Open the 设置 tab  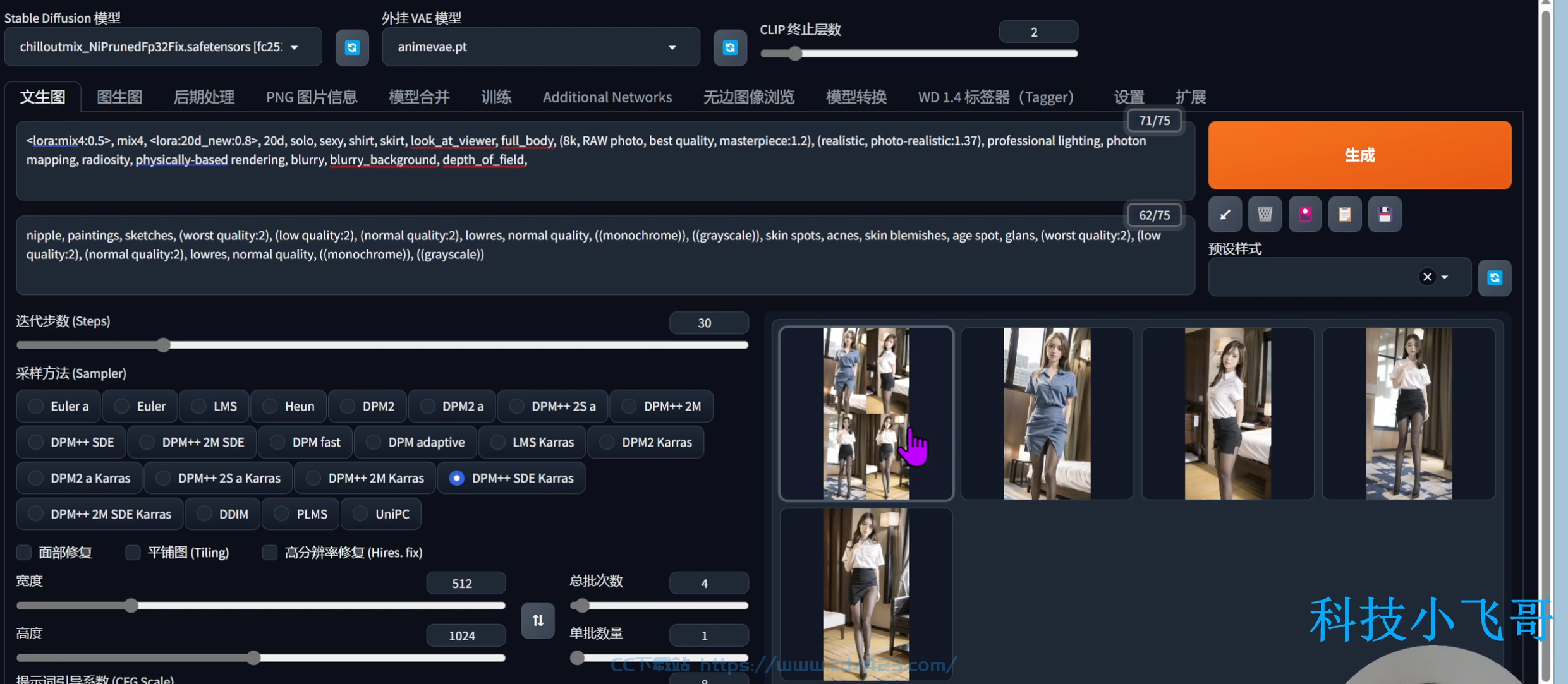(x=1129, y=97)
